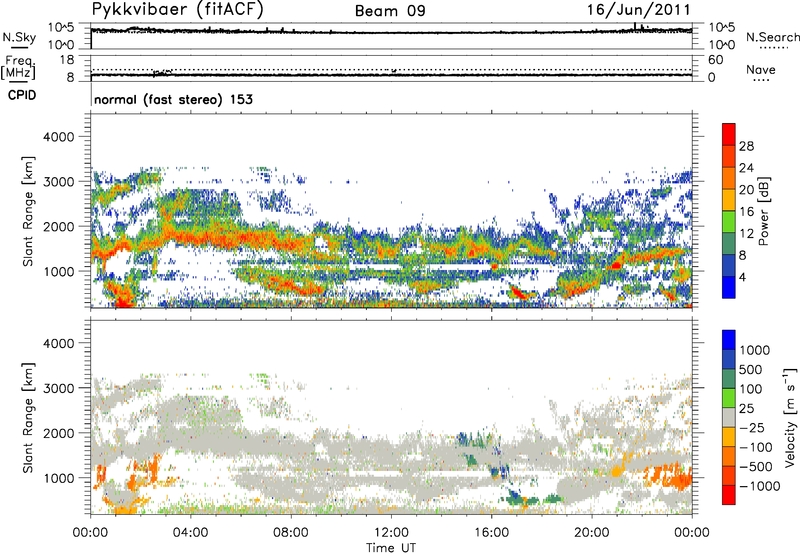The height and width of the screenshot is (554, 800).
Task: Click the 08:00 time tick label
Action: coord(291,533)
